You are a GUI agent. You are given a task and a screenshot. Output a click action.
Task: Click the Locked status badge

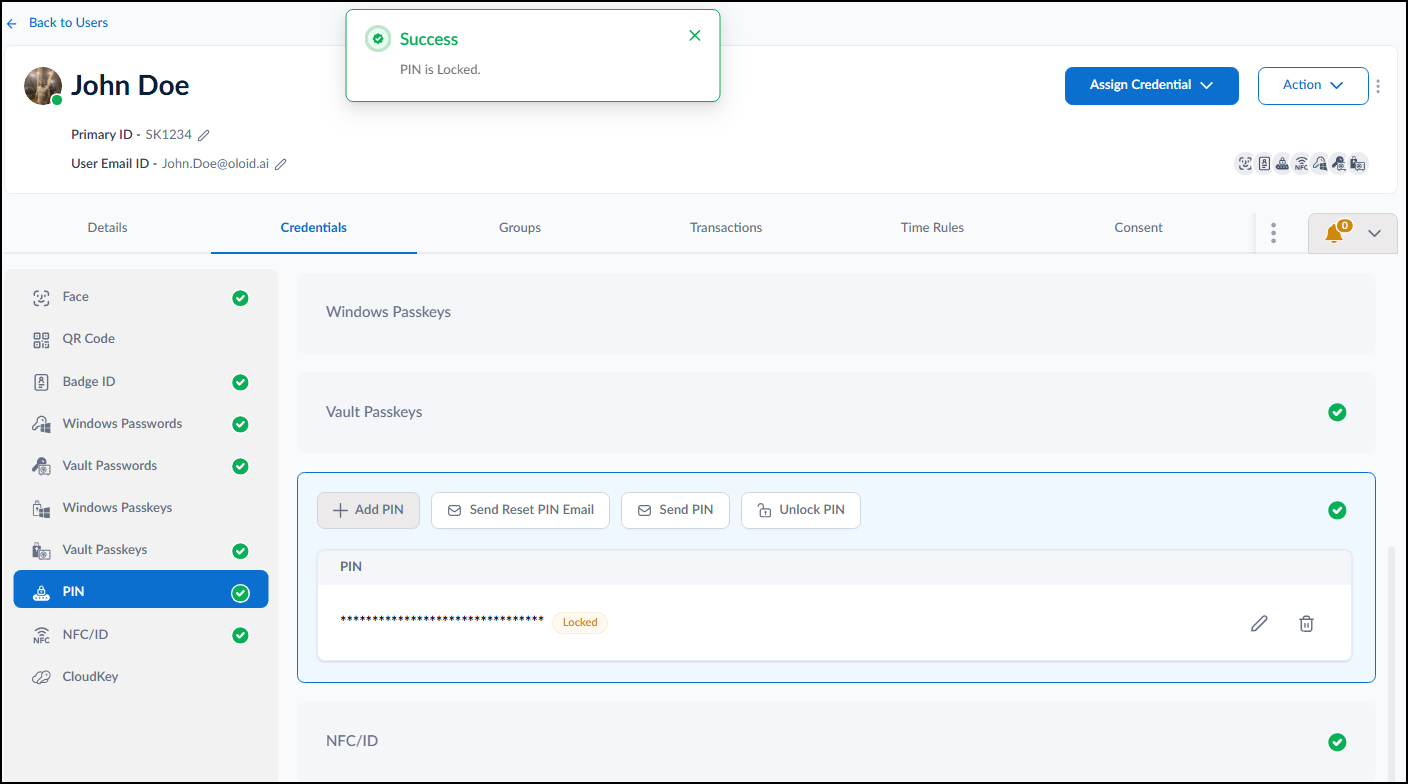[580, 623]
